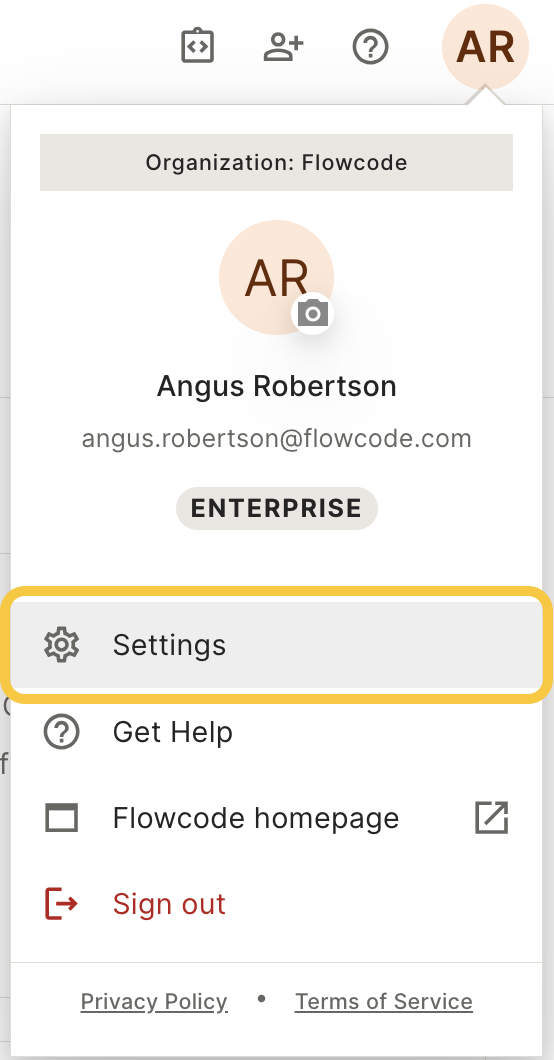Open the Privacy Policy link

click(154, 1001)
